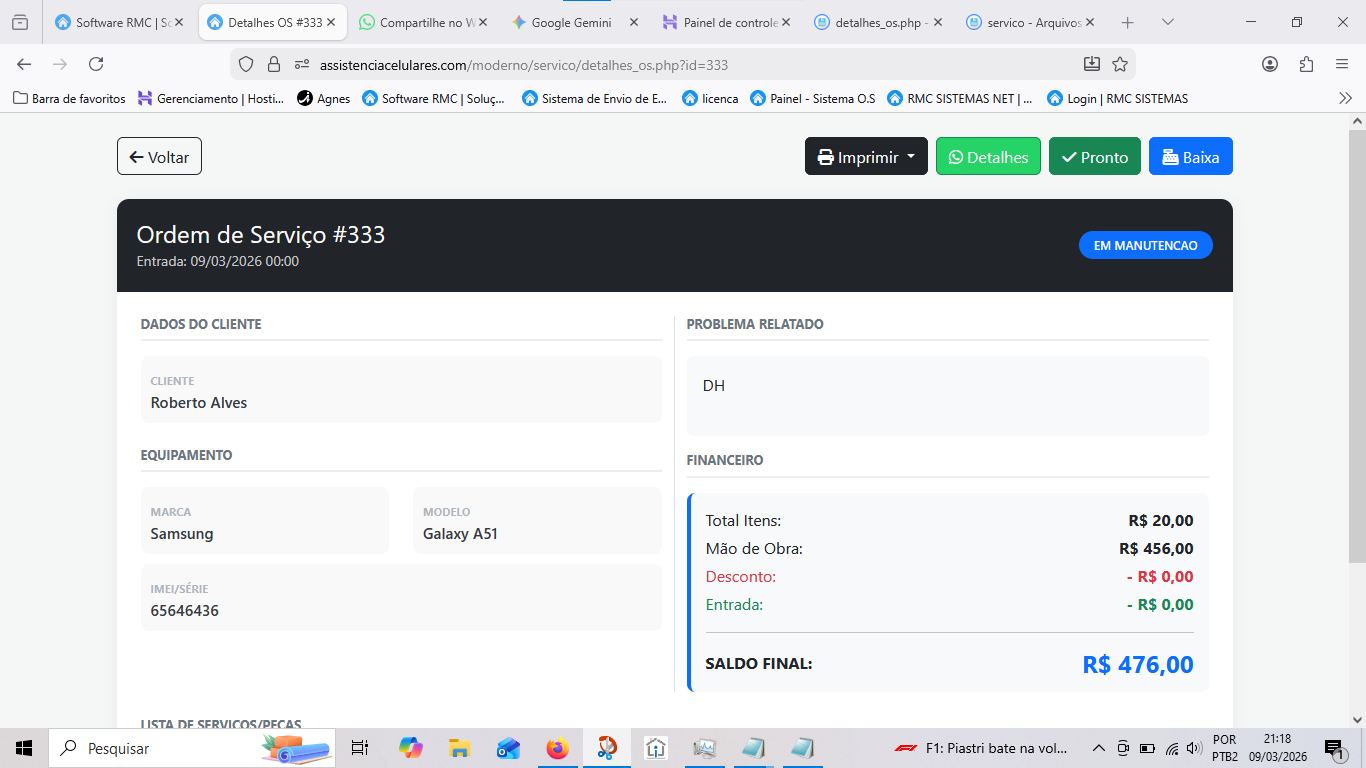Viewport: 1366px width, 768px height.
Task: Show more bookmarks with the overflow chevron
Action: [x=1345, y=98]
